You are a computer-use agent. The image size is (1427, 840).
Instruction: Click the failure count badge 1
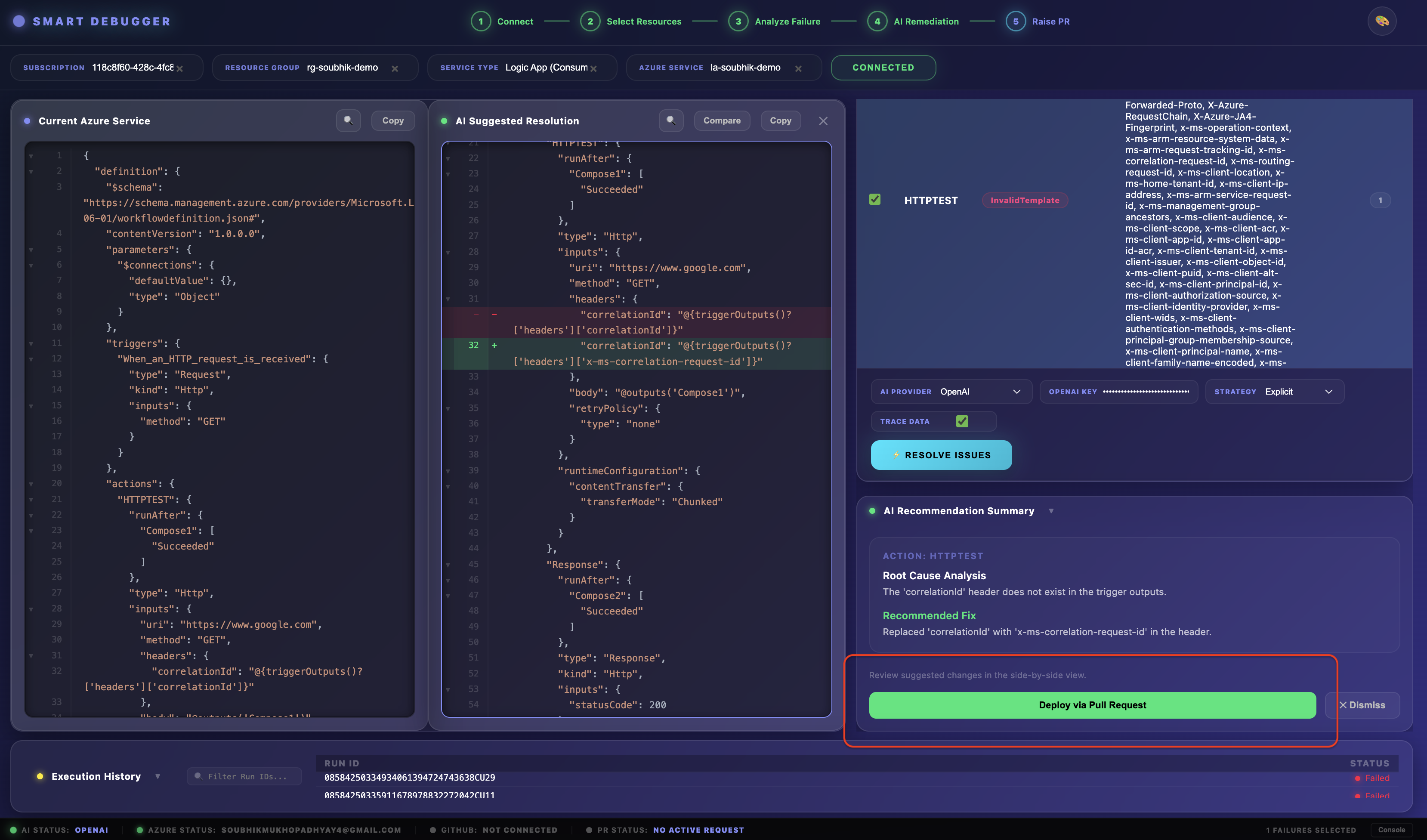click(x=1380, y=201)
